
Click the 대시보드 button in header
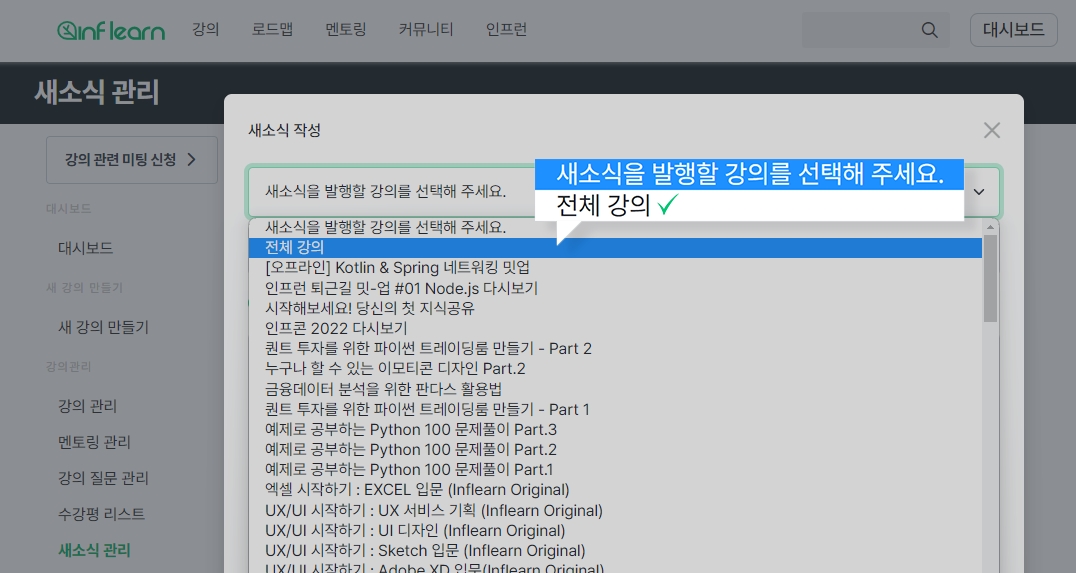pyautogui.click(x=1013, y=30)
